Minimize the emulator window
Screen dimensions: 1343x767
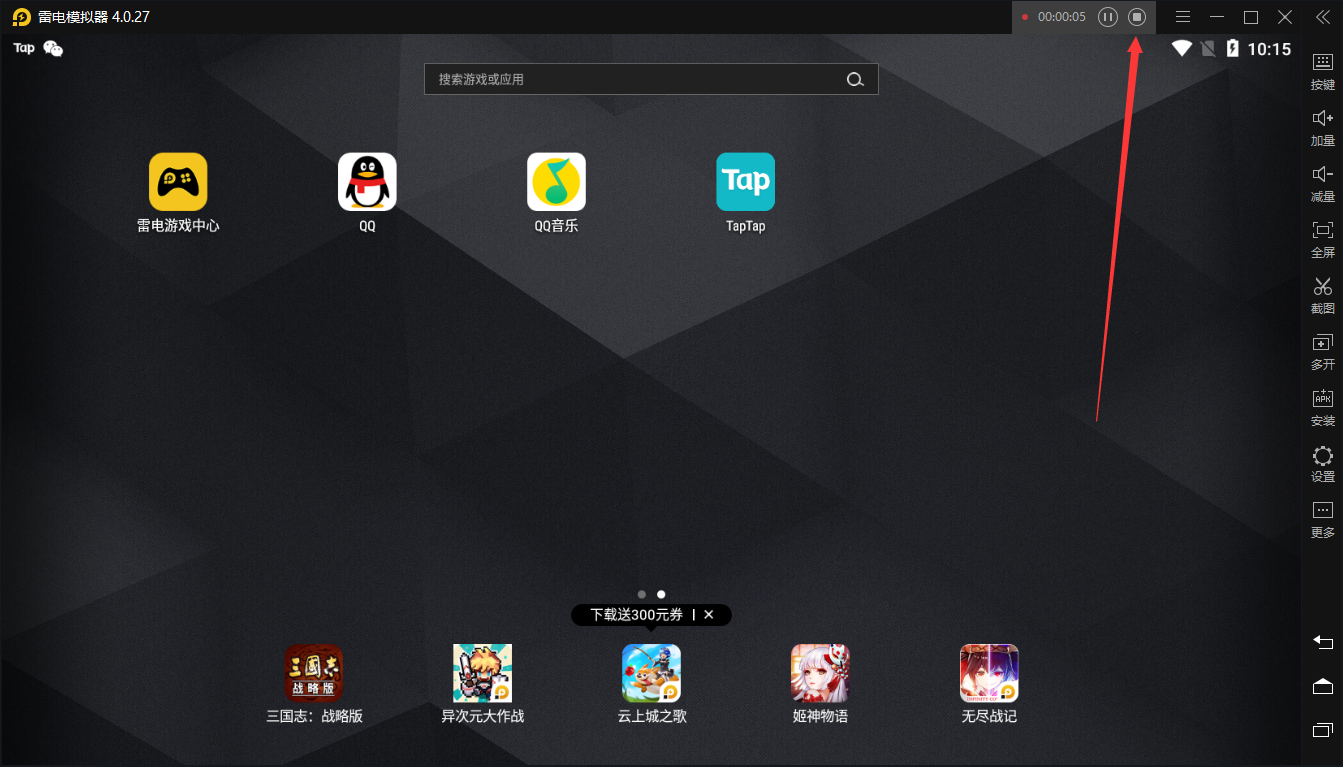coord(1217,17)
